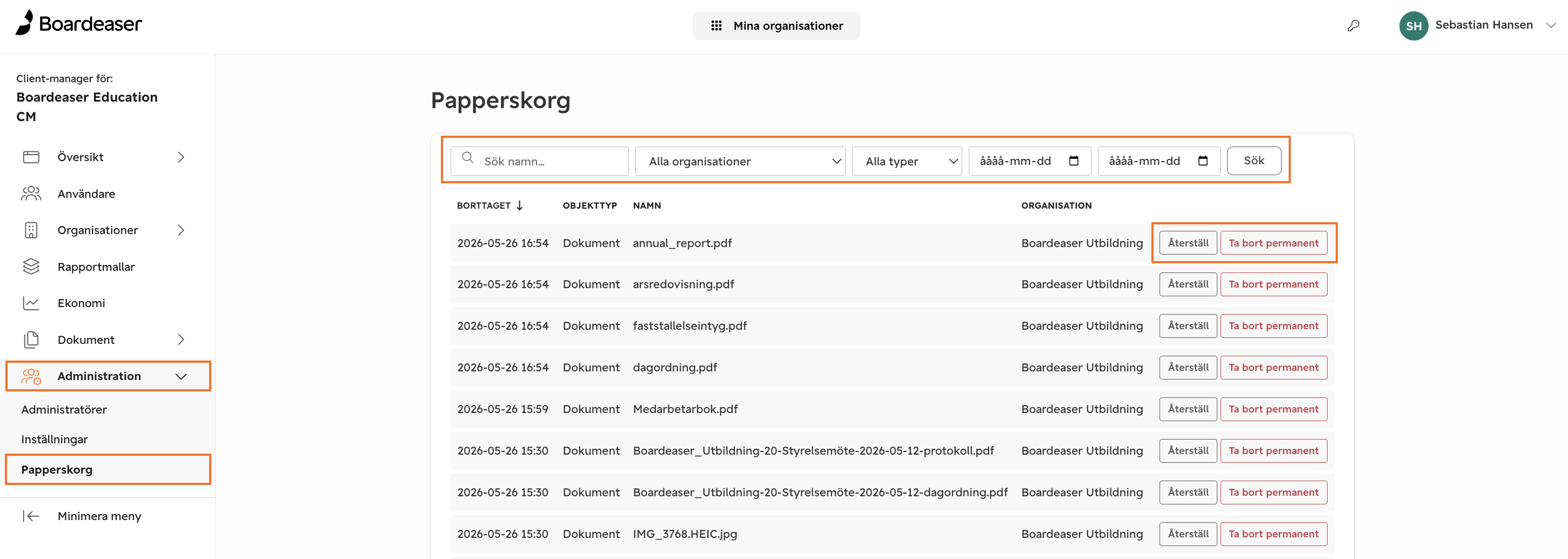The image size is (1568, 559).
Task: Permanently delete the 2026-05-12-protokoll.pdf document
Action: coord(1274,451)
